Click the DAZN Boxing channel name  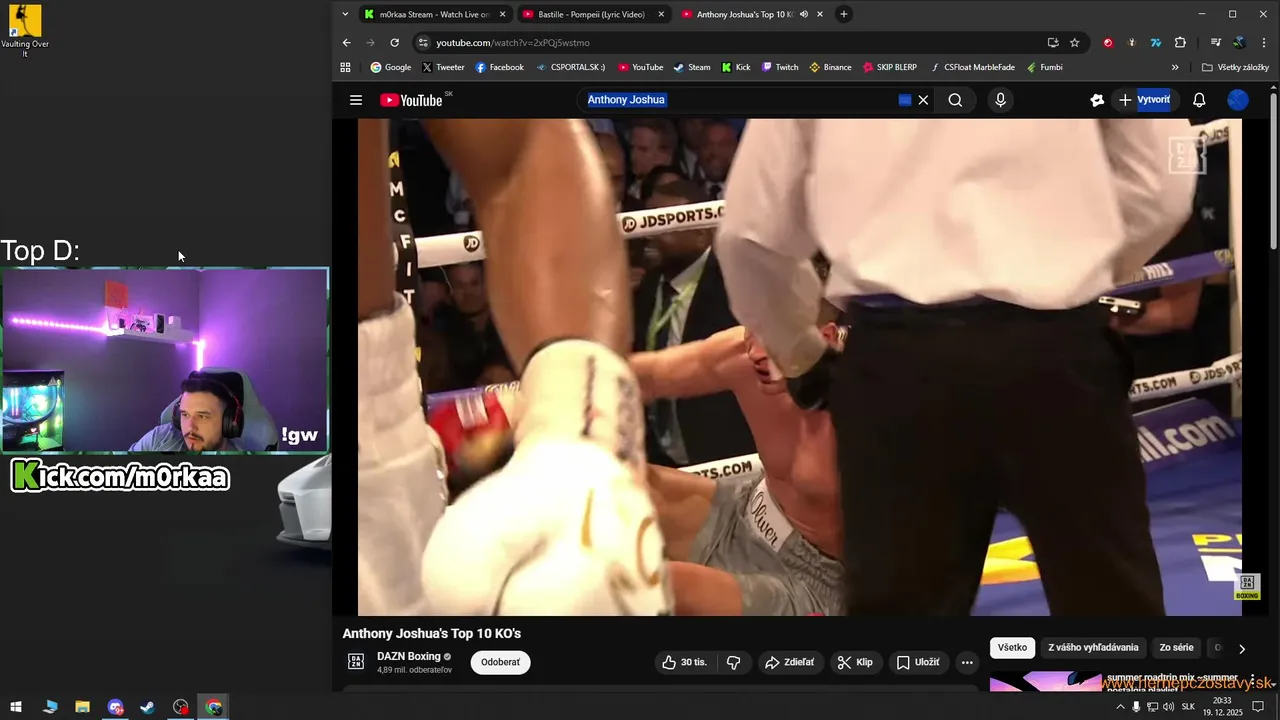click(x=409, y=656)
